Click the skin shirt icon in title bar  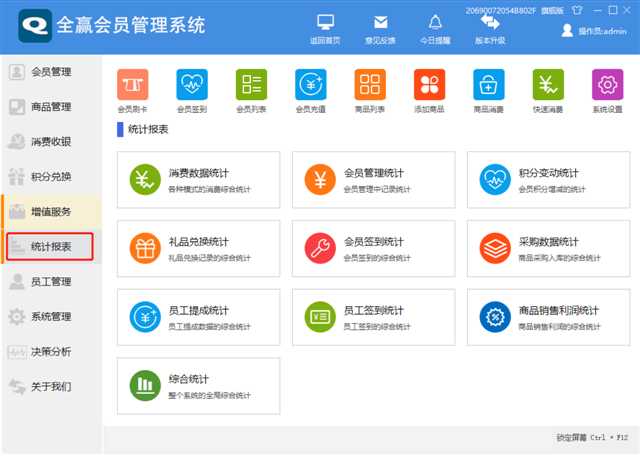click(577, 10)
